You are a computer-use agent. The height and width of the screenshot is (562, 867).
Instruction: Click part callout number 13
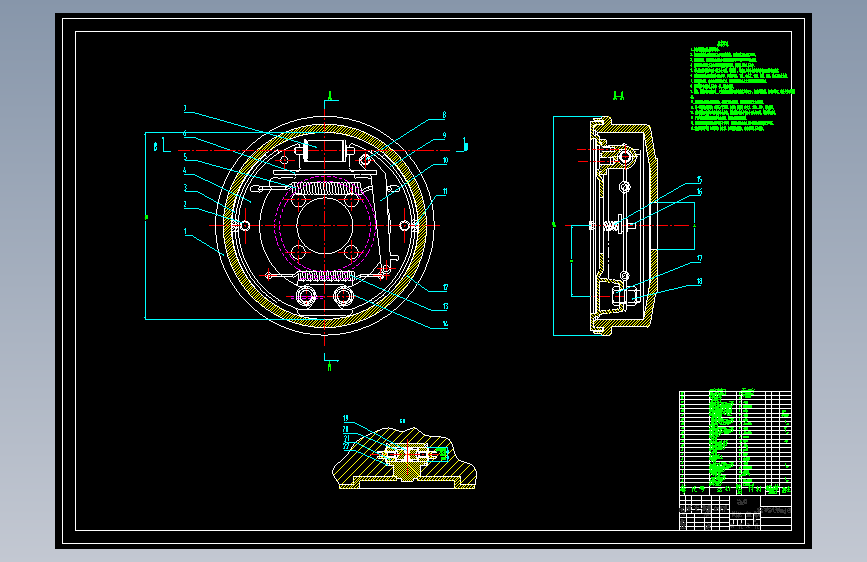445,306
